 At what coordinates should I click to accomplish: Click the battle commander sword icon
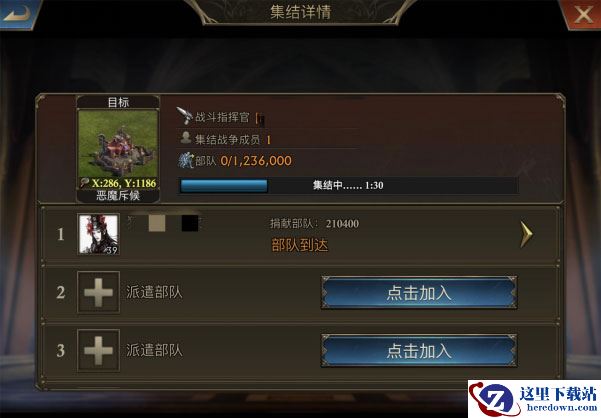tap(185, 115)
